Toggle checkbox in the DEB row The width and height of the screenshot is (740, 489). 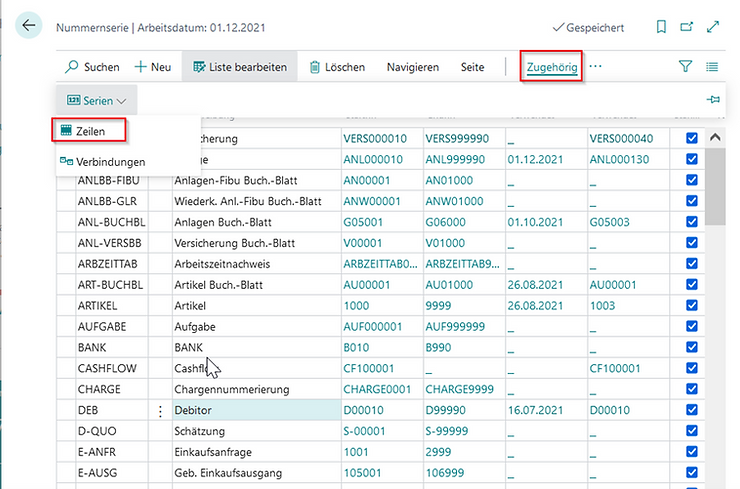click(692, 410)
